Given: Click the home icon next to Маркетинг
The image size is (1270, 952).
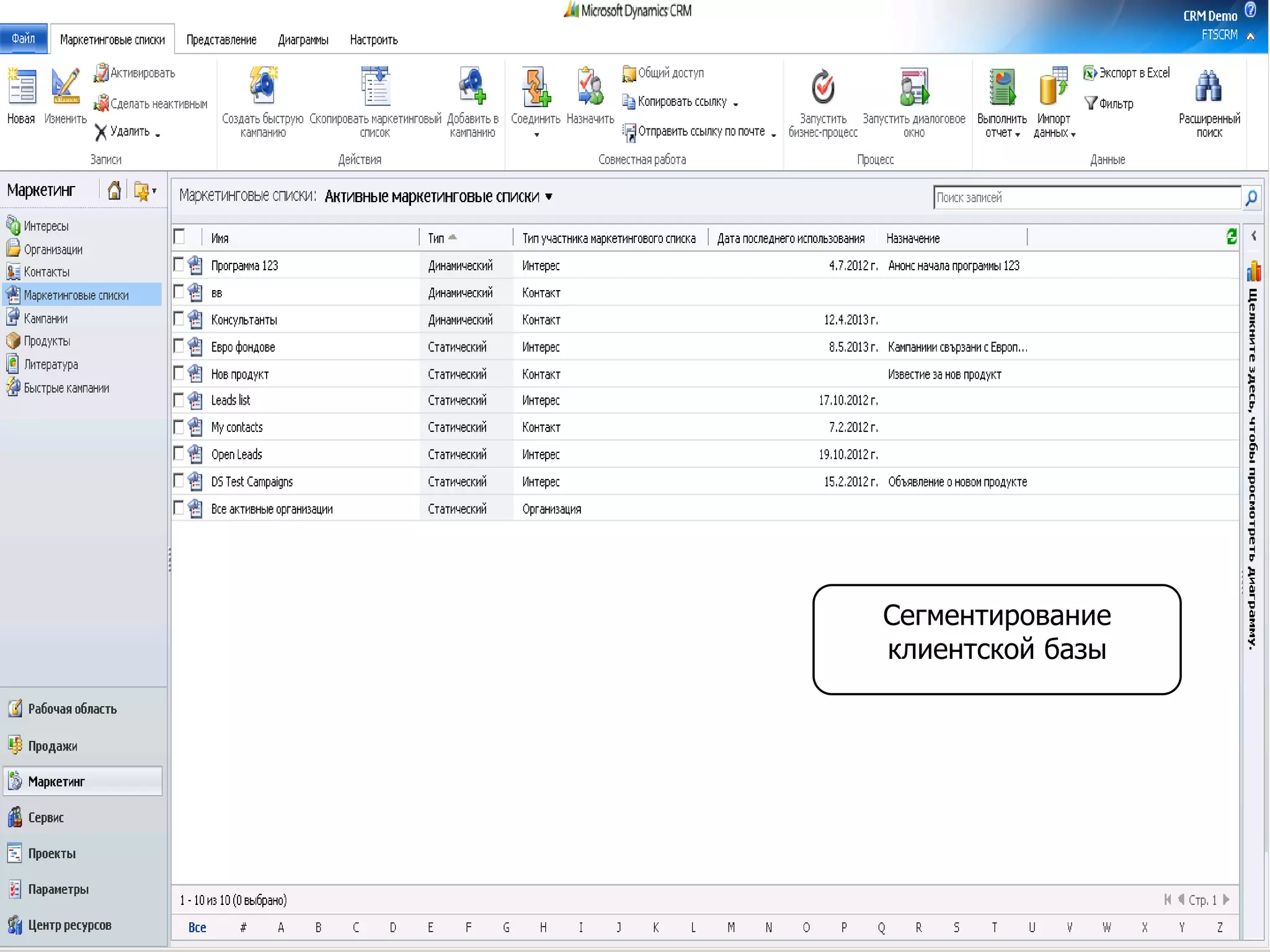Looking at the screenshot, I should [x=114, y=190].
